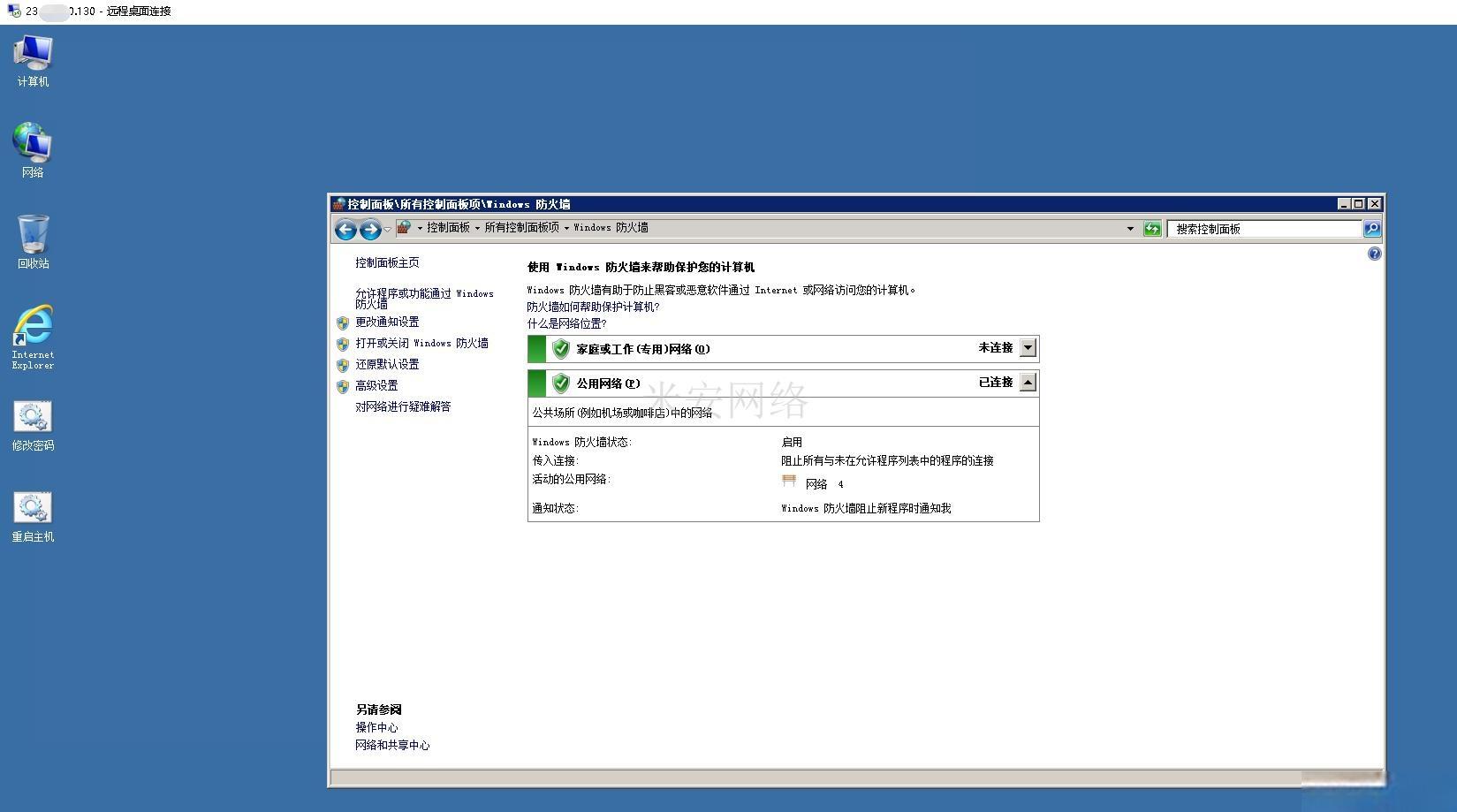Image resolution: width=1457 pixels, height=812 pixels.
Task: Open the dropdown arrow after 所有控制面板项 breadcrumb
Action: click(x=566, y=228)
